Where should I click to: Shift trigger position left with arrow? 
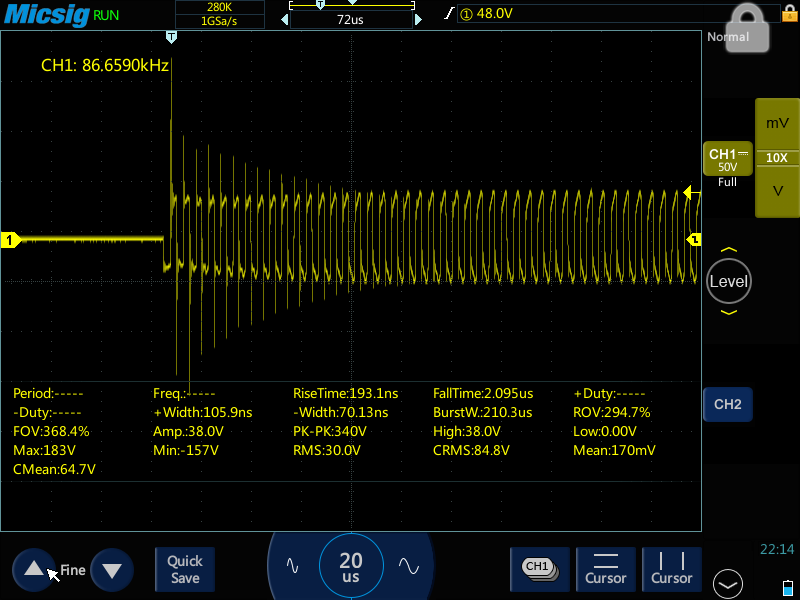pyautogui.click(x=285, y=20)
